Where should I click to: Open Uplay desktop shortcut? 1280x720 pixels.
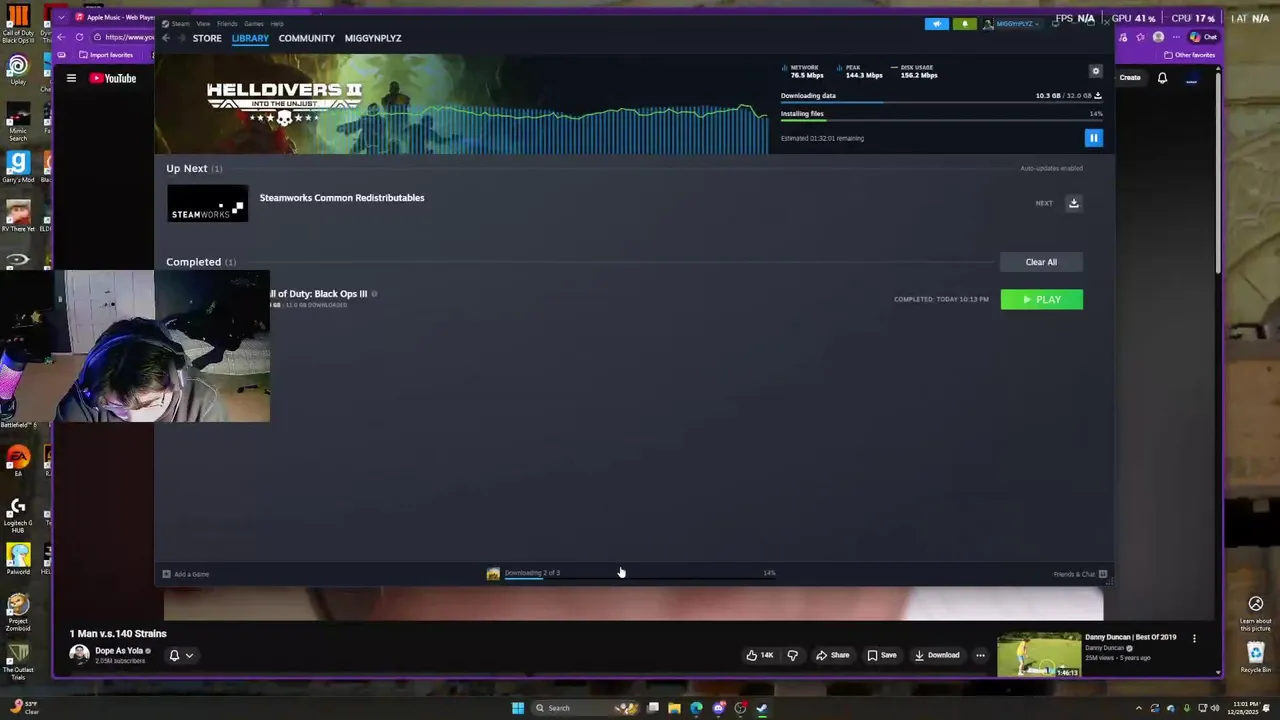(x=17, y=70)
